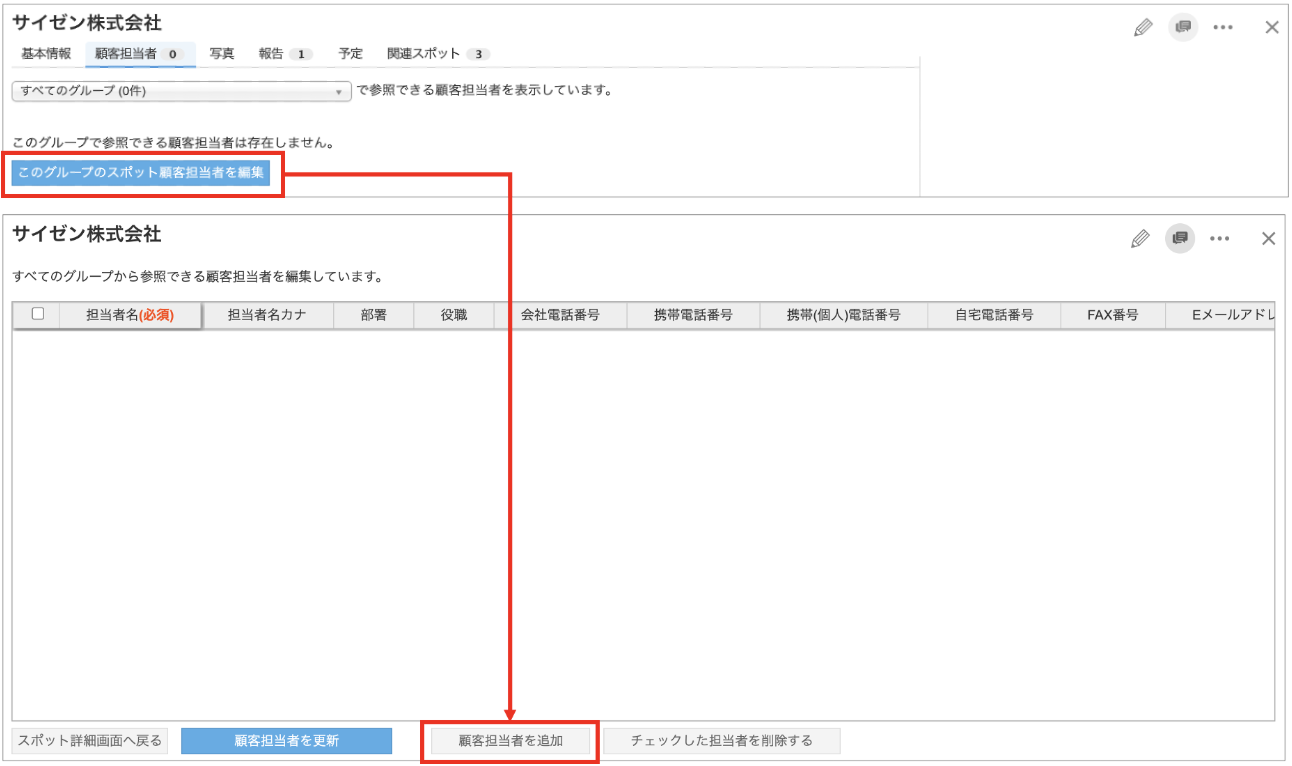Click スポット詳細画面へ戻る button

[x=90, y=741]
